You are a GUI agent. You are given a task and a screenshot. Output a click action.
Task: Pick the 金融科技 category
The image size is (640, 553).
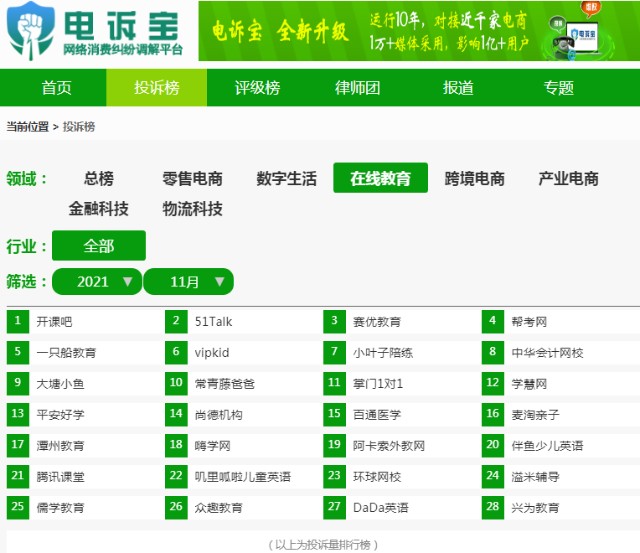[x=99, y=209]
